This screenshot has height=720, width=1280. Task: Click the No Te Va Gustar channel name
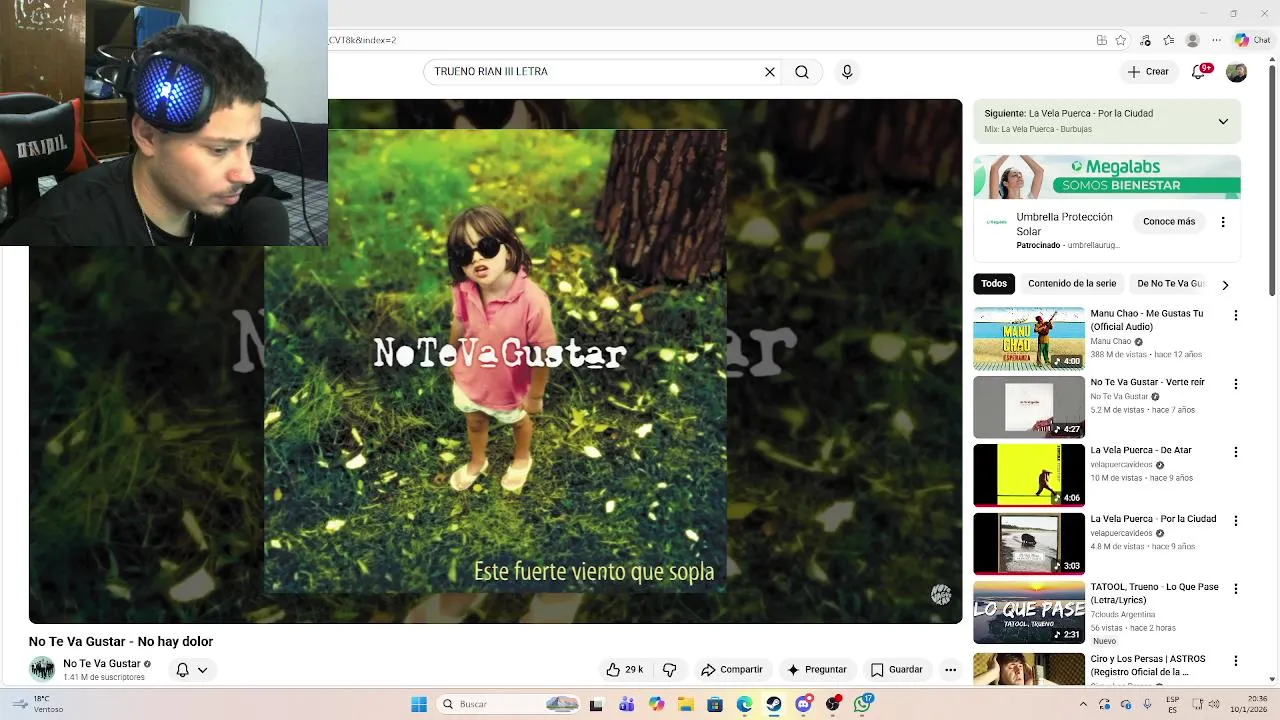coord(102,664)
